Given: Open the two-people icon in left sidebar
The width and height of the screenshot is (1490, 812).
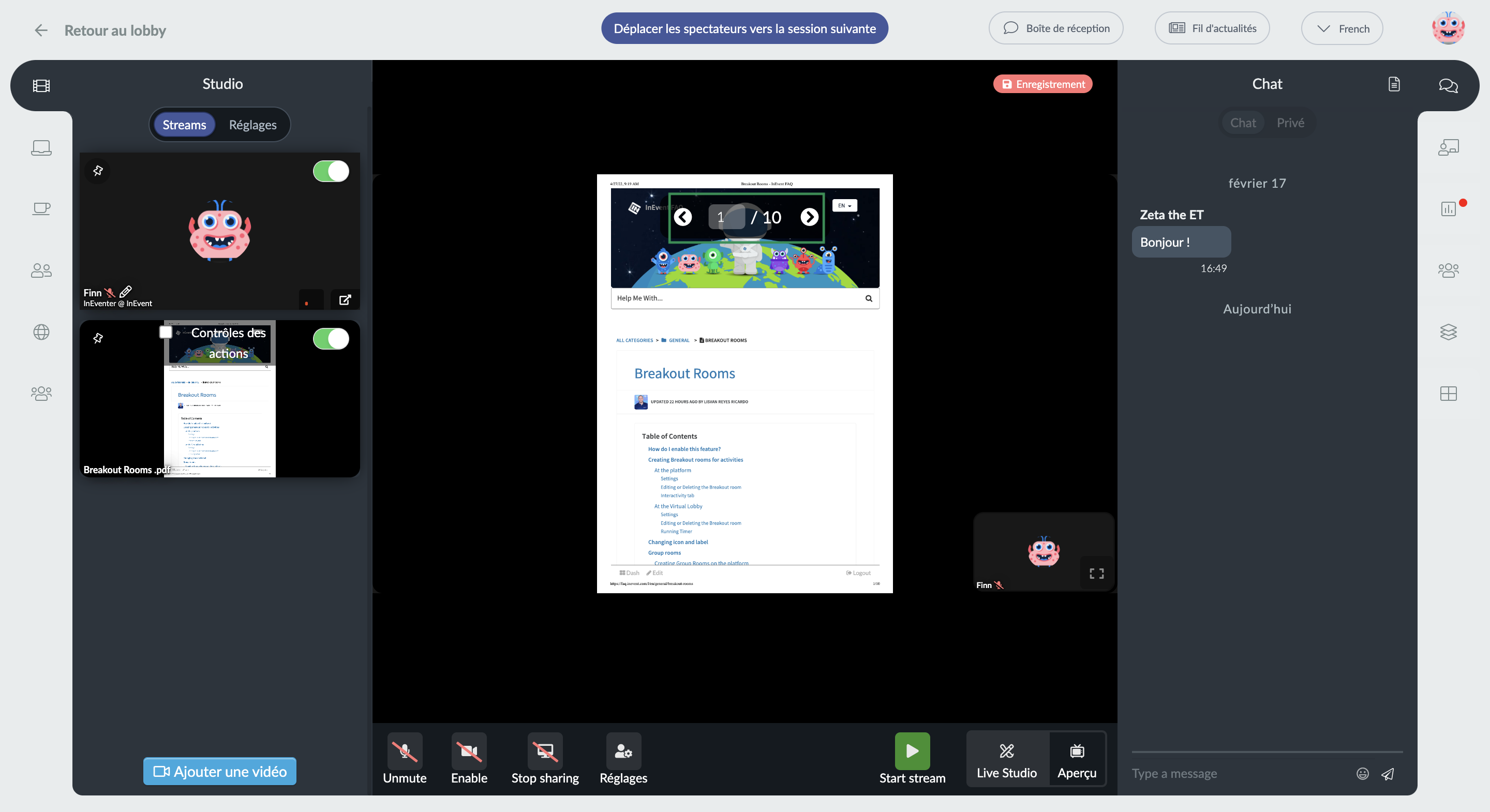Looking at the screenshot, I should 41,270.
